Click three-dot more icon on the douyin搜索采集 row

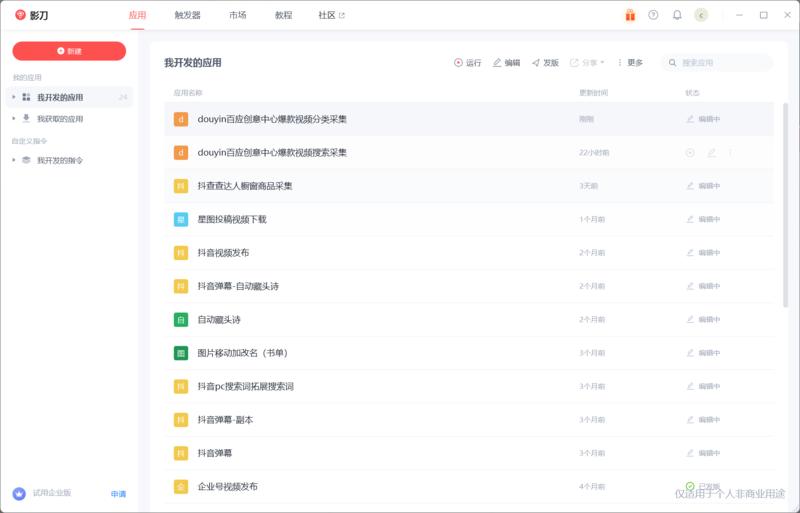pyautogui.click(x=730, y=153)
